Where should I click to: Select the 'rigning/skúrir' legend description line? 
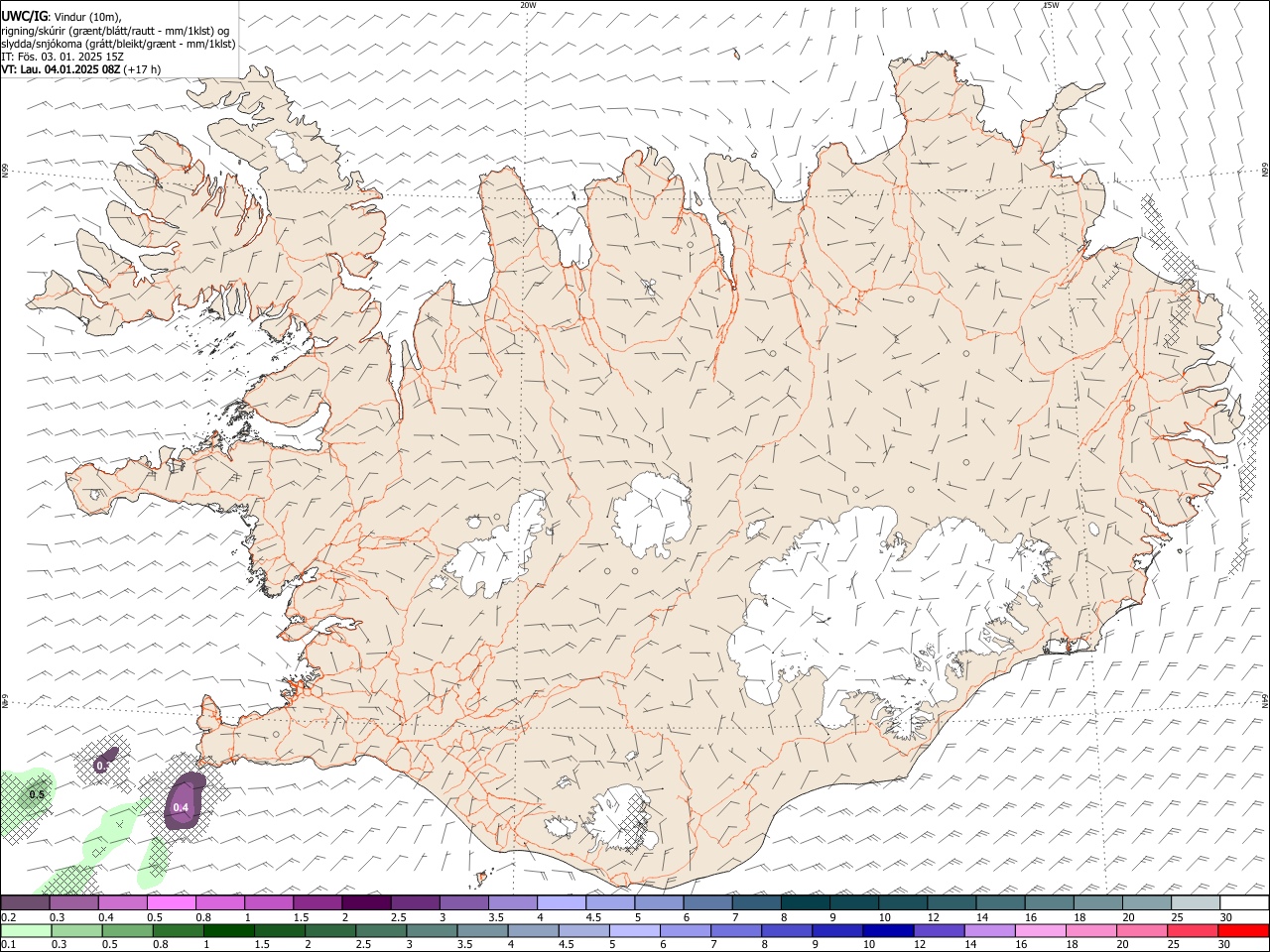(115, 31)
